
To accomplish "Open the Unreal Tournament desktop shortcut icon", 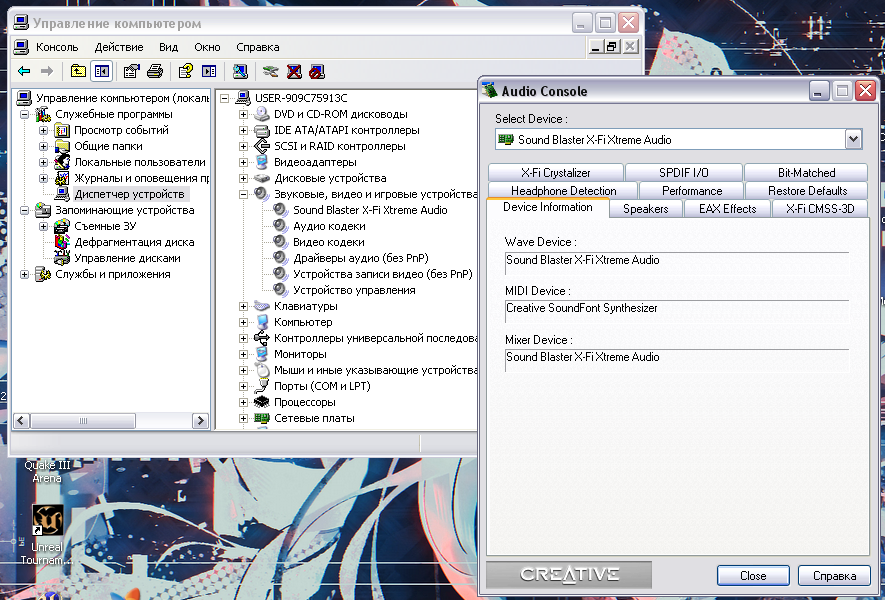I will click(x=47, y=520).
